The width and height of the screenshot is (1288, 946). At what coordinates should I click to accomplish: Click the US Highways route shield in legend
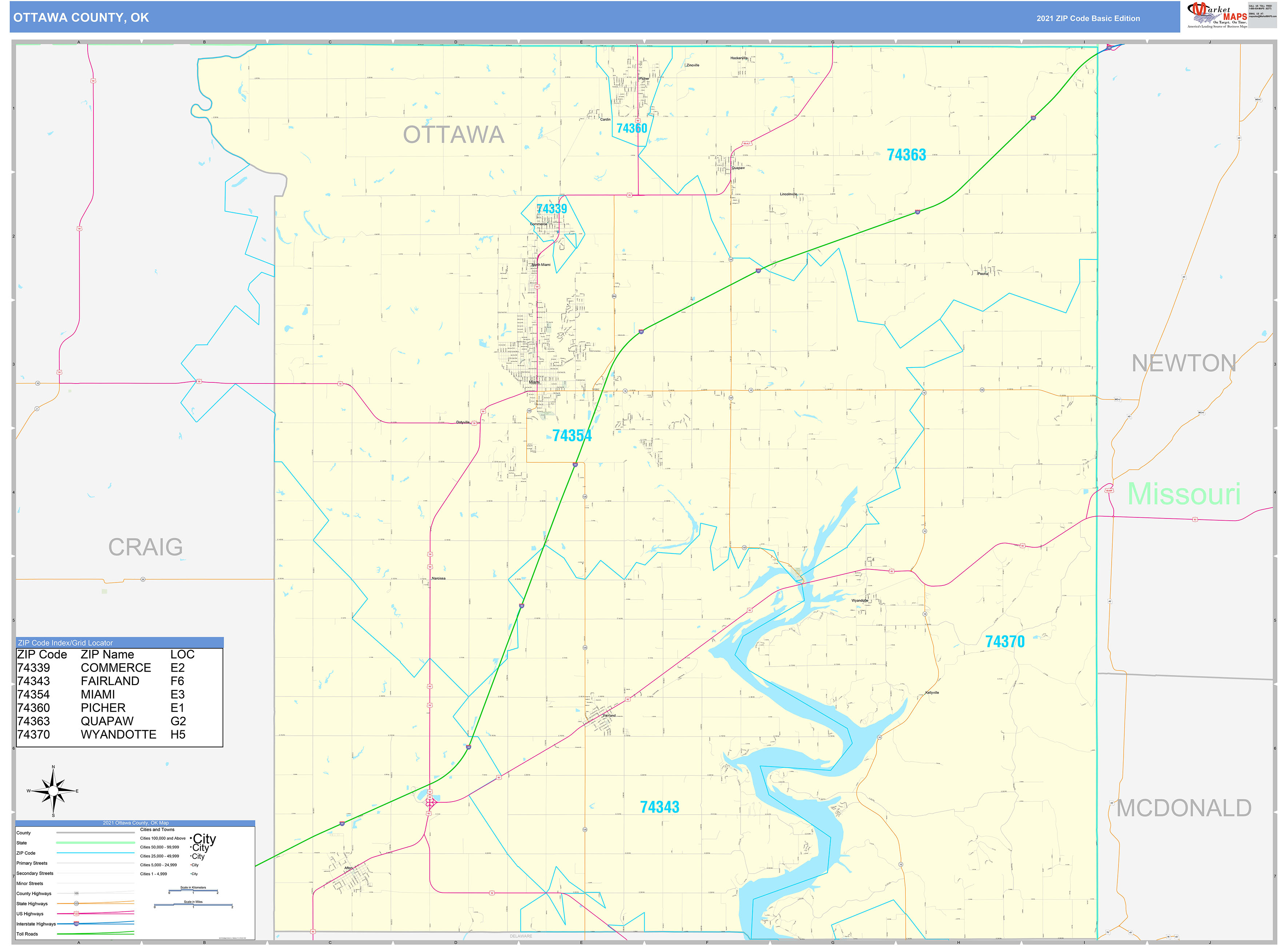[76, 913]
